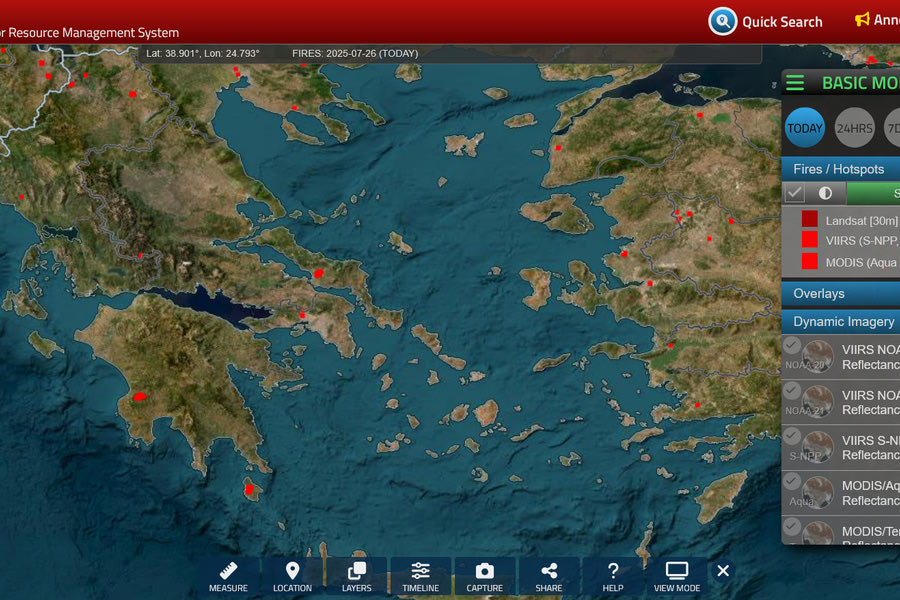This screenshot has width=900, height=600.
Task: Enable the MODIS/Aqua imagery checkmark
Action: click(792, 481)
